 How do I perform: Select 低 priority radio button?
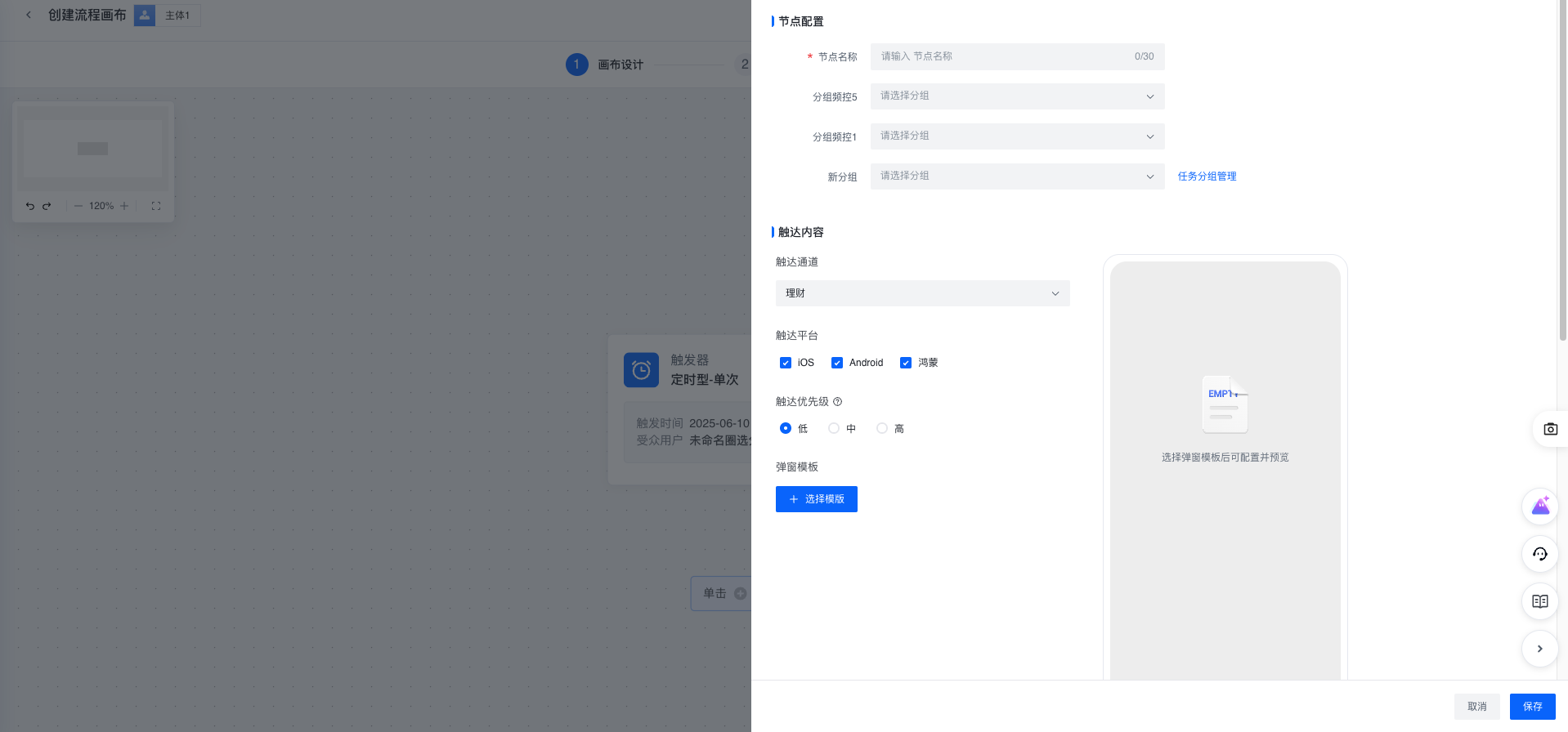[x=786, y=428]
